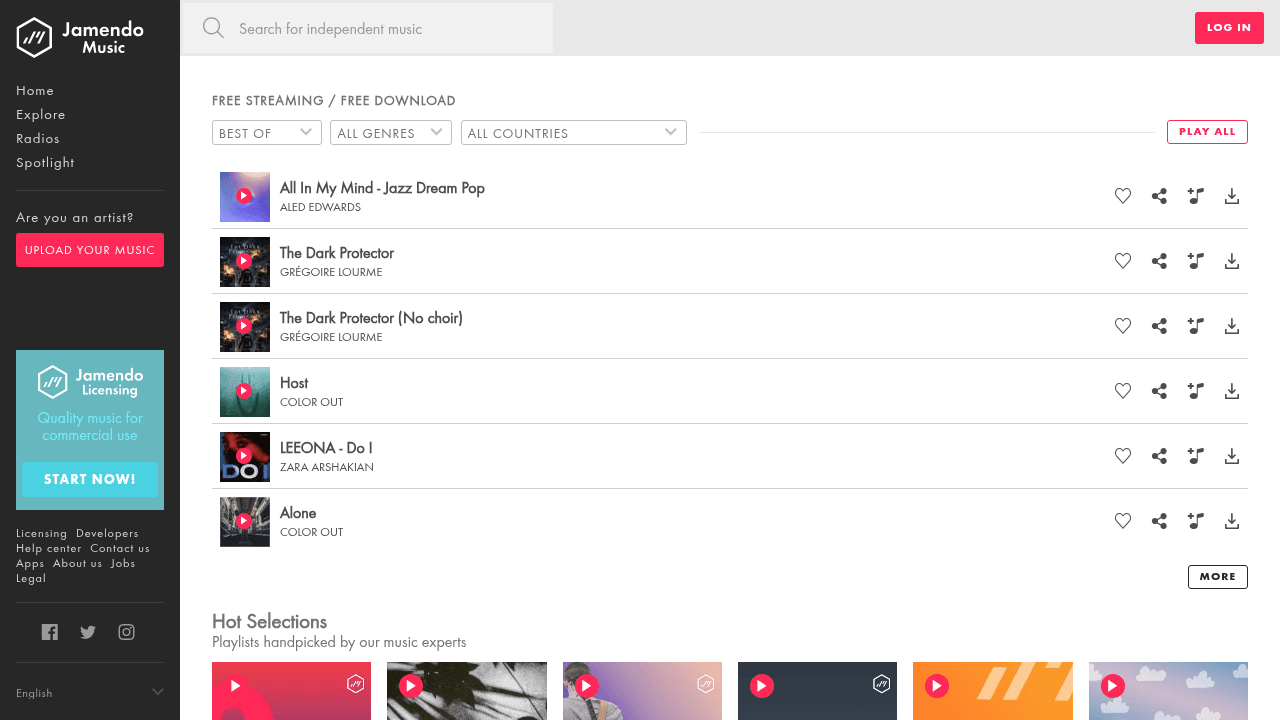Like 'LEEONA - Do I'
1280x720 pixels.
point(1123,456)
